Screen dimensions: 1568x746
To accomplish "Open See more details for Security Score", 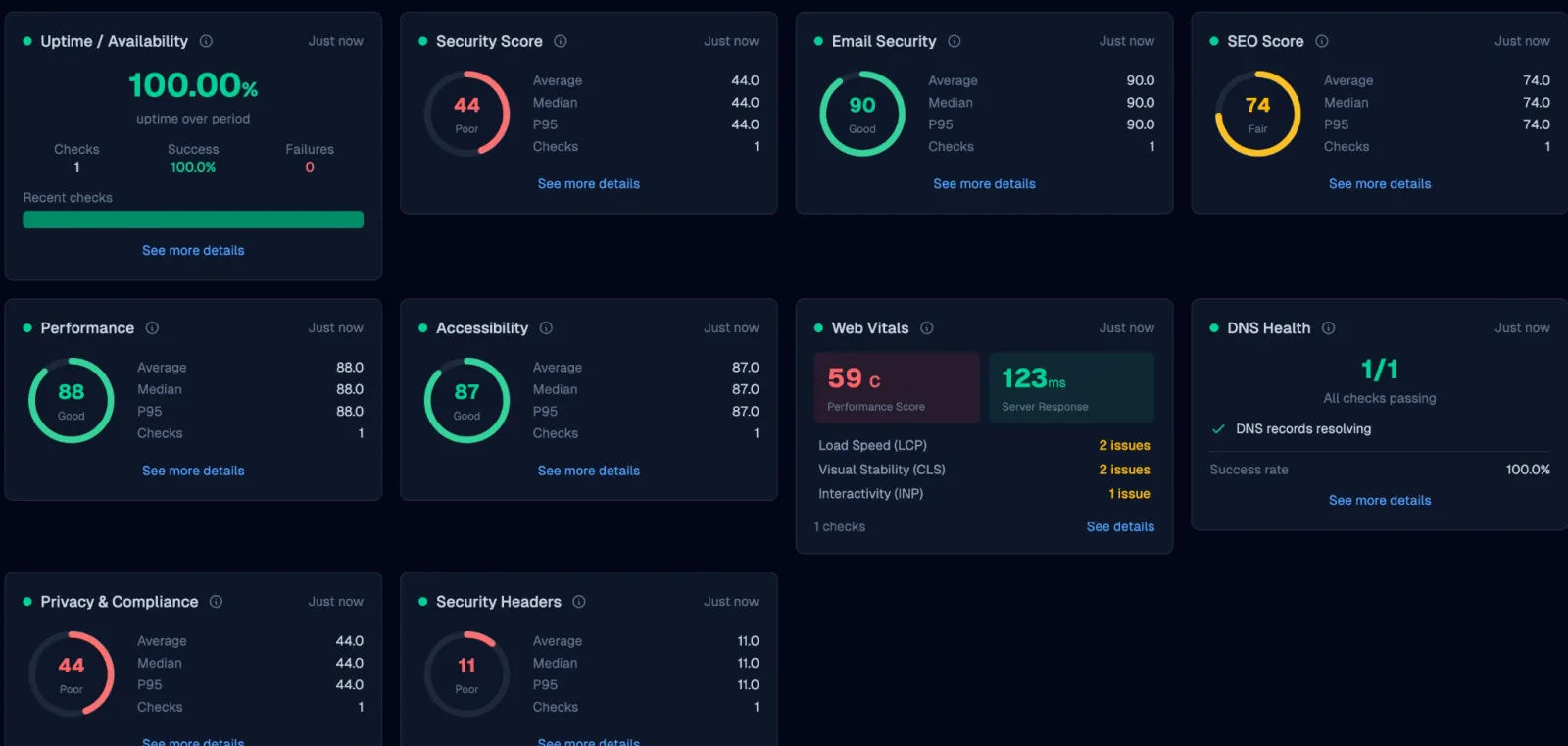I will tap(588, 184).
